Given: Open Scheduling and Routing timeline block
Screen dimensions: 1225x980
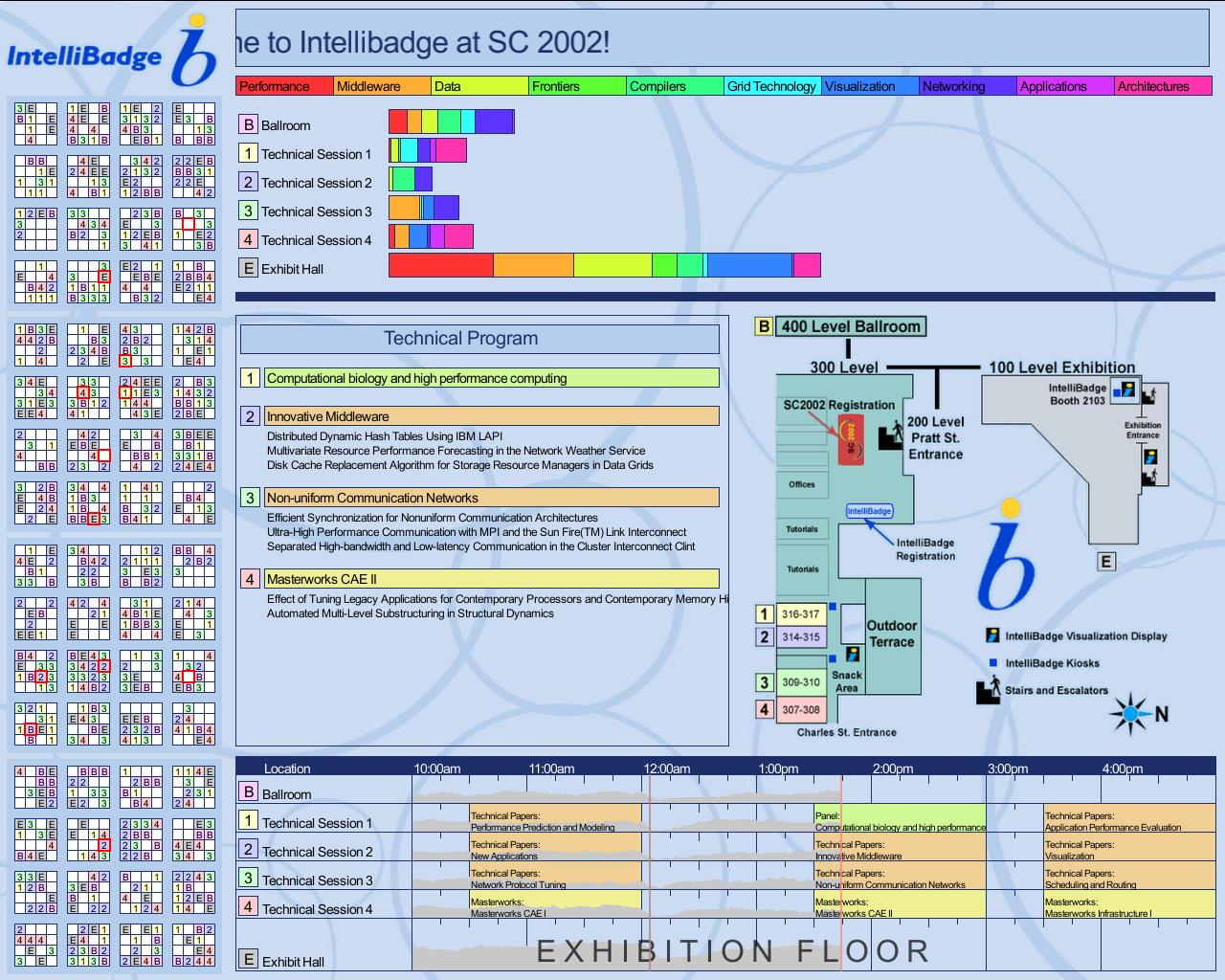Looking at the screenshot, I should tap(1129, 876).
